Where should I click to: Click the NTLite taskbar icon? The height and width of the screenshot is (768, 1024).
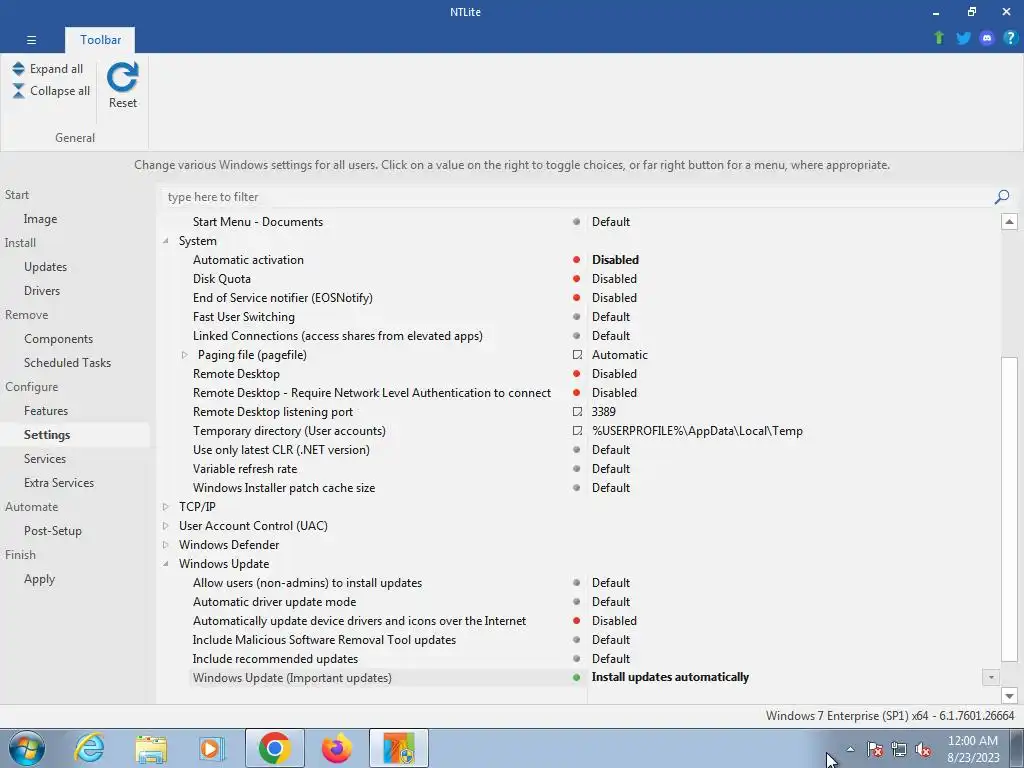click(x=399, y=748)
